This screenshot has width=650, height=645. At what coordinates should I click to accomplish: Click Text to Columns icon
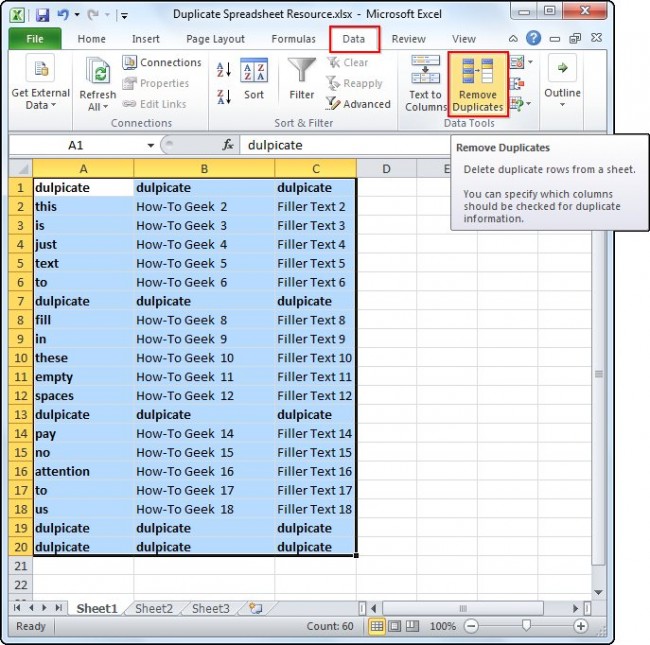[x=425, y=69]
